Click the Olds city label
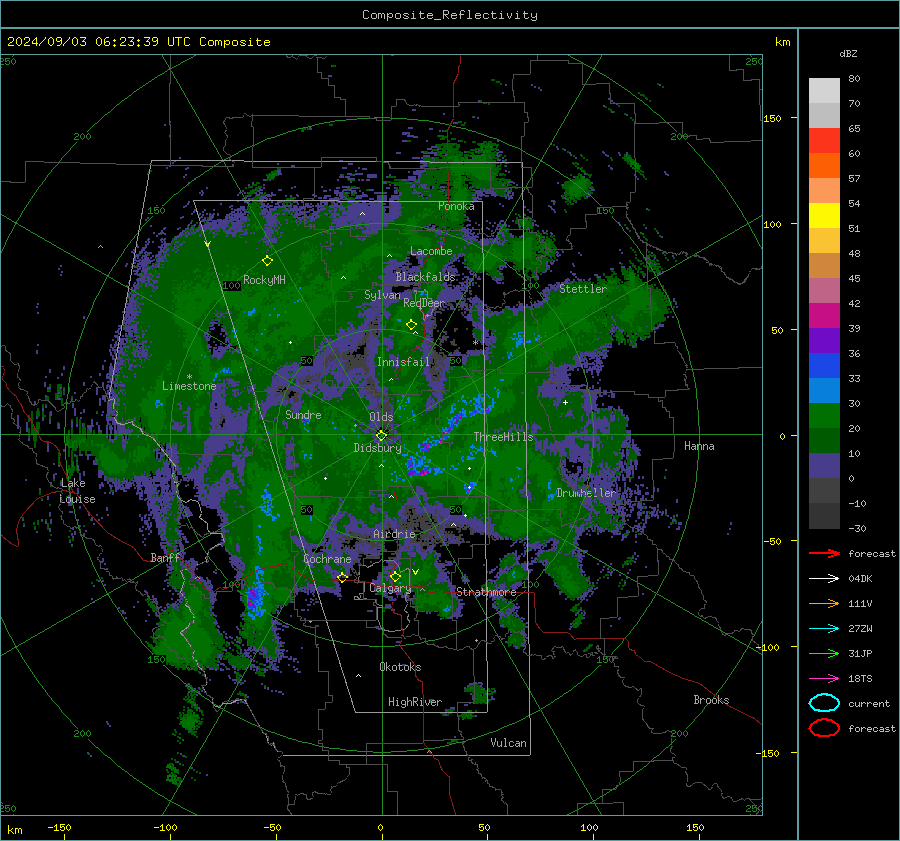Screen dimensions: 900x841 click(x=381, y=417)
